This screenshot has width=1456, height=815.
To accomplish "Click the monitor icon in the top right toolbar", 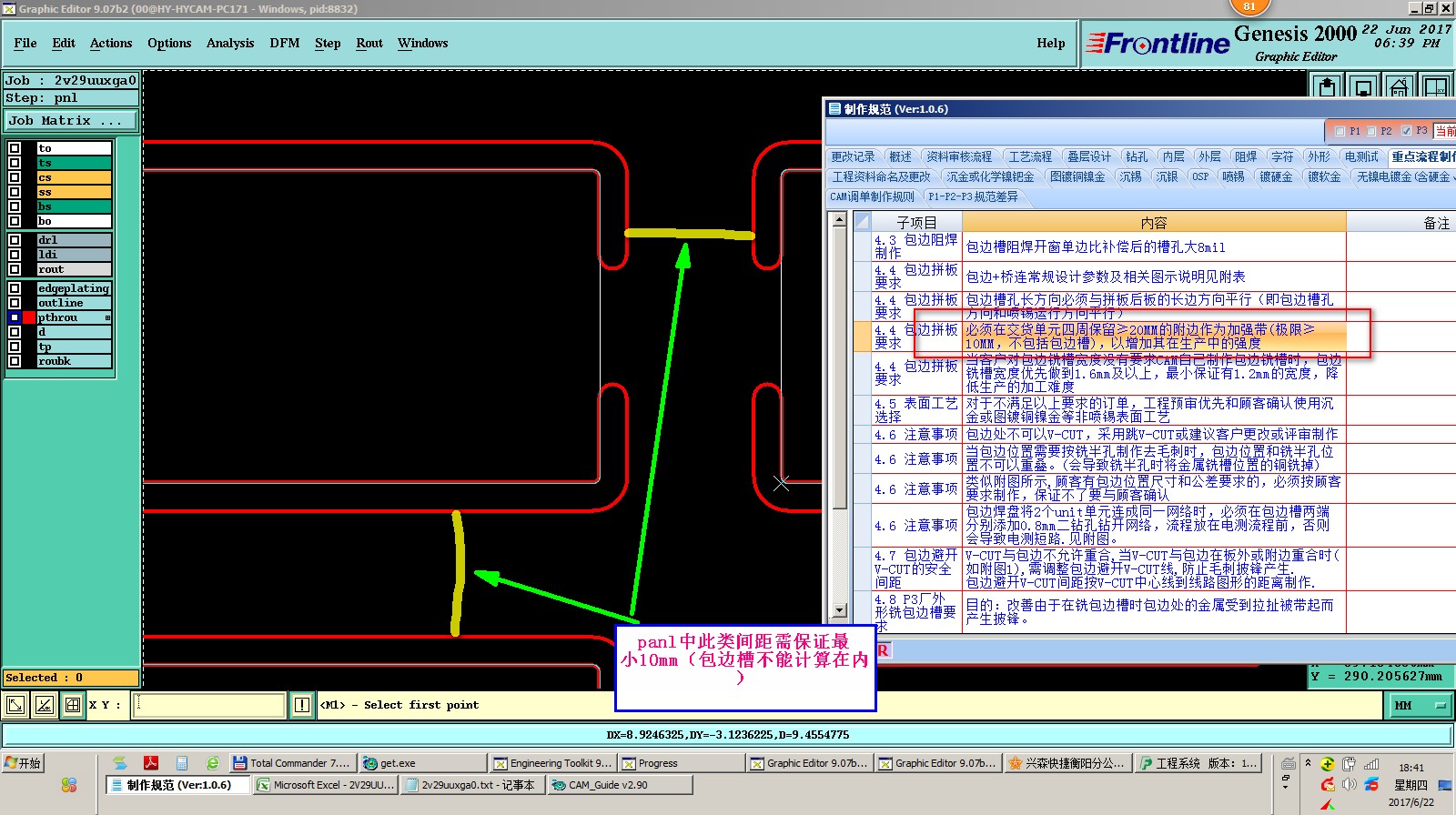I will click(1363, 87).
